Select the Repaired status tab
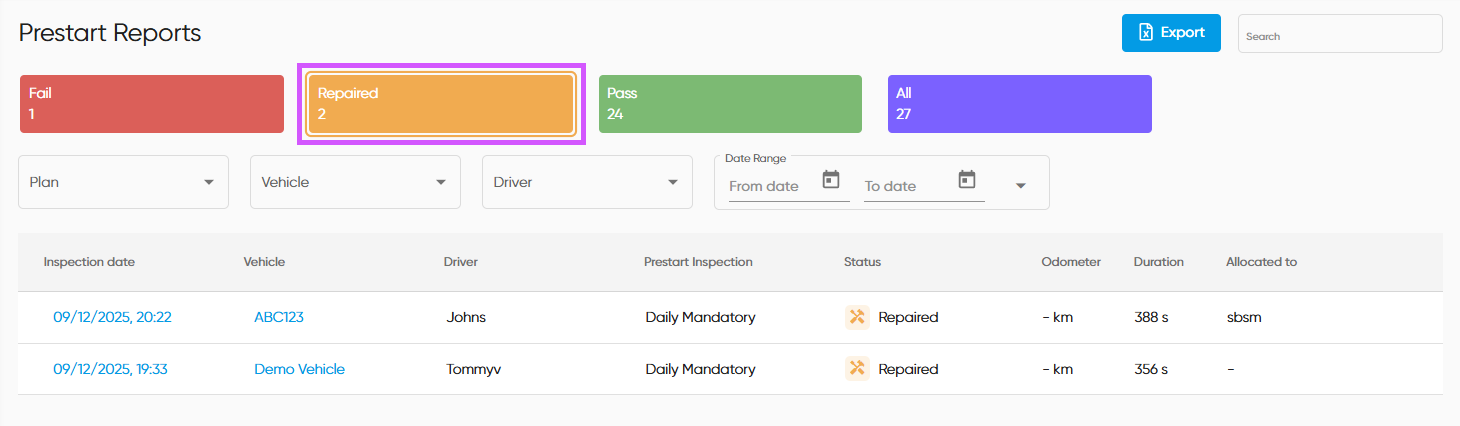The height and width of the screenshot is (426, 1460). [x=441, y=104]
